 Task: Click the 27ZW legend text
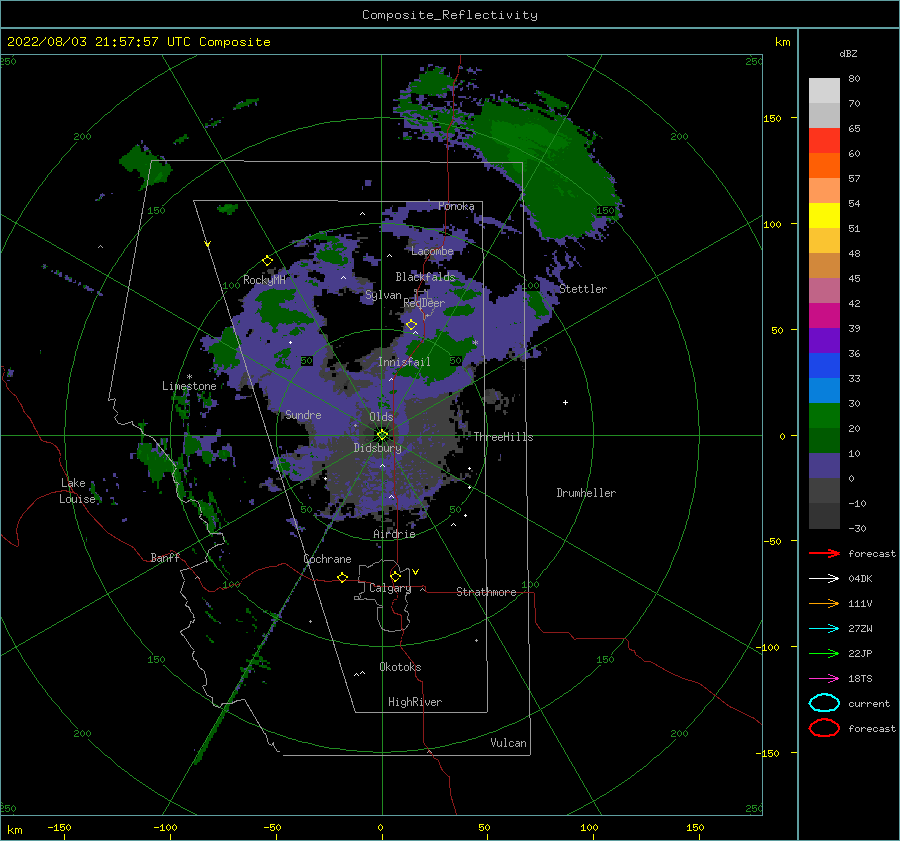click(860, 629)
